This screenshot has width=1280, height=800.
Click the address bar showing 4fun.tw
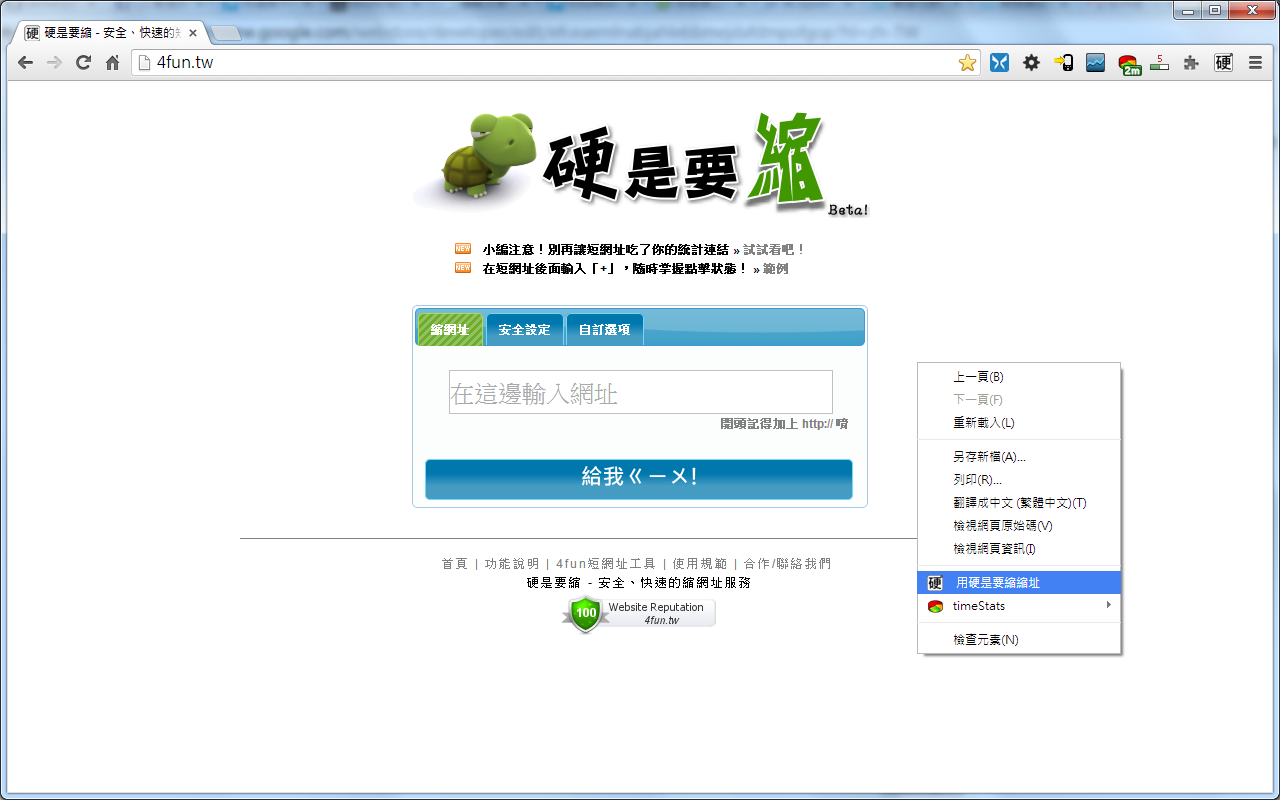(x=556, y=63)
